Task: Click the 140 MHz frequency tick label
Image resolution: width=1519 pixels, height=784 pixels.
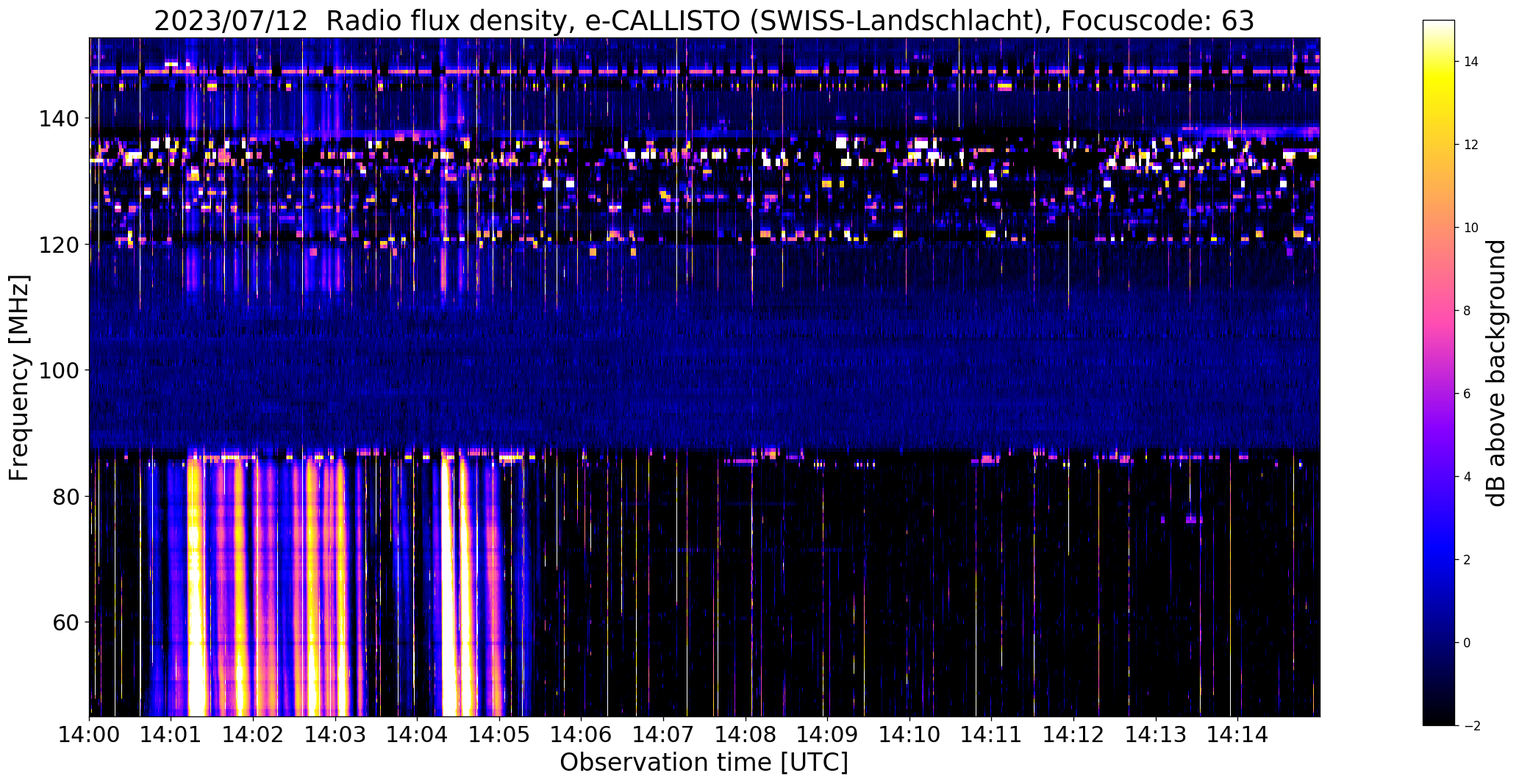Action: point(59,118)
